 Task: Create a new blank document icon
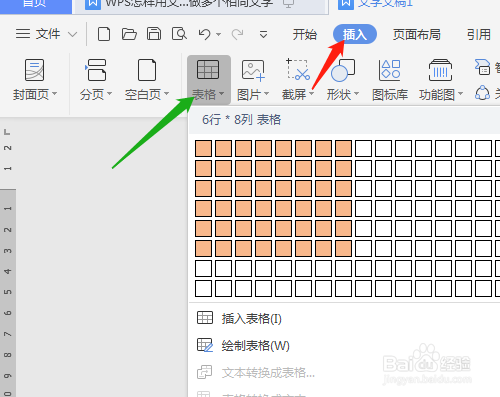click(104, 34)
